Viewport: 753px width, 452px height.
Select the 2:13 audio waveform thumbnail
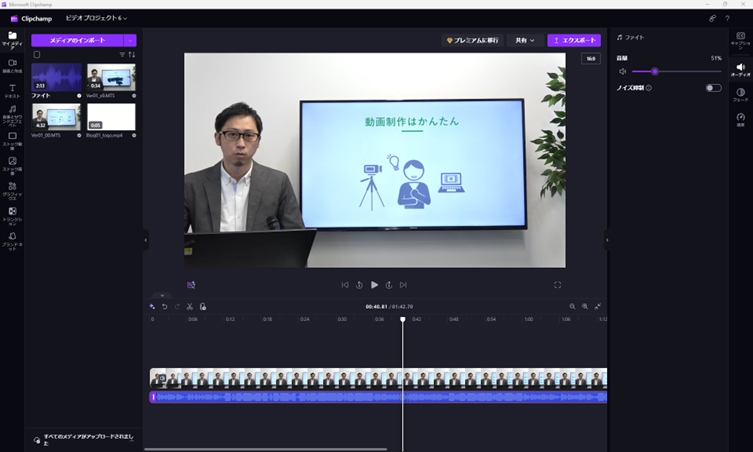click(x=56, y=77)
